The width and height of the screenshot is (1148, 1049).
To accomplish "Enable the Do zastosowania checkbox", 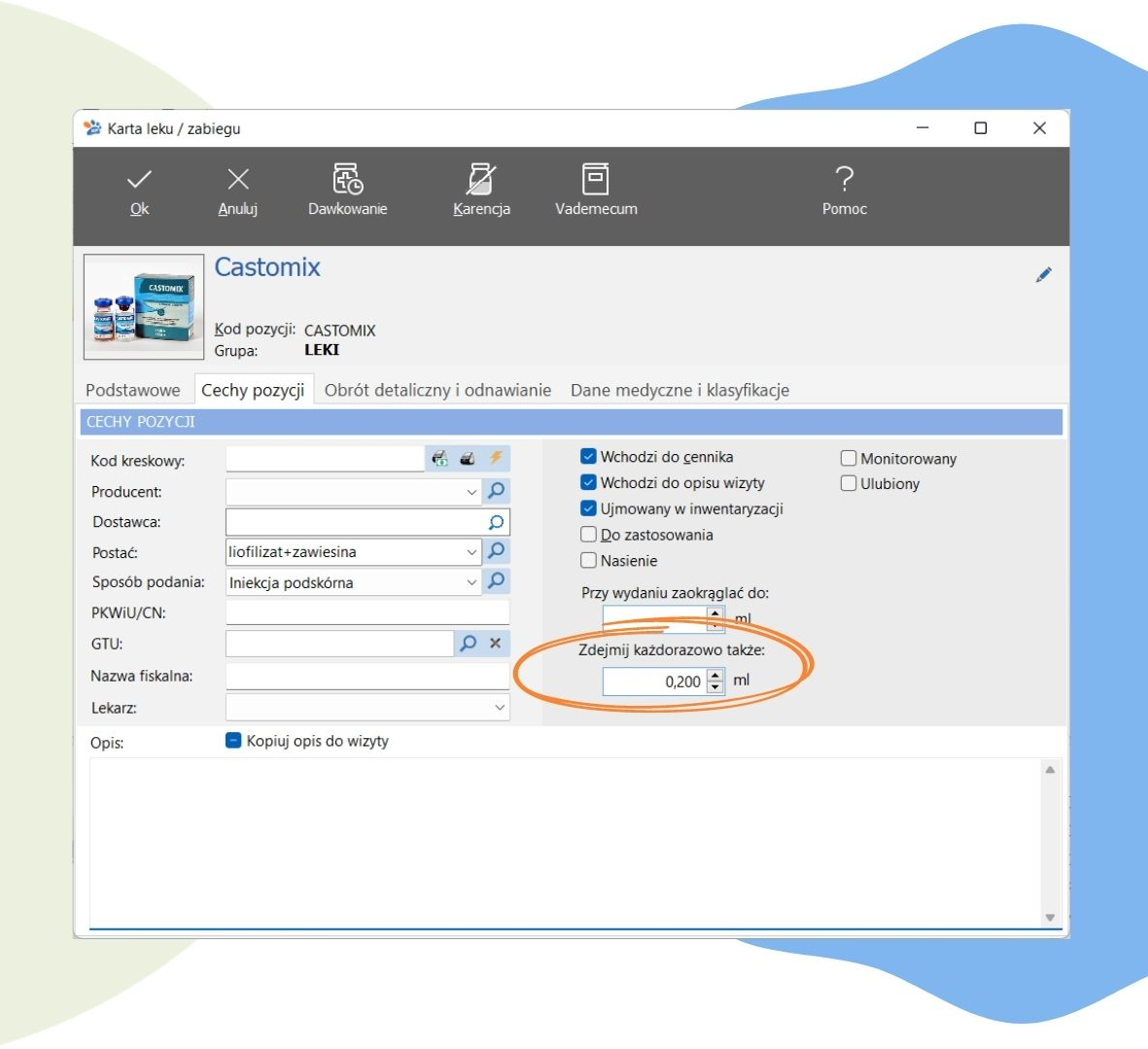I will 588,535.
